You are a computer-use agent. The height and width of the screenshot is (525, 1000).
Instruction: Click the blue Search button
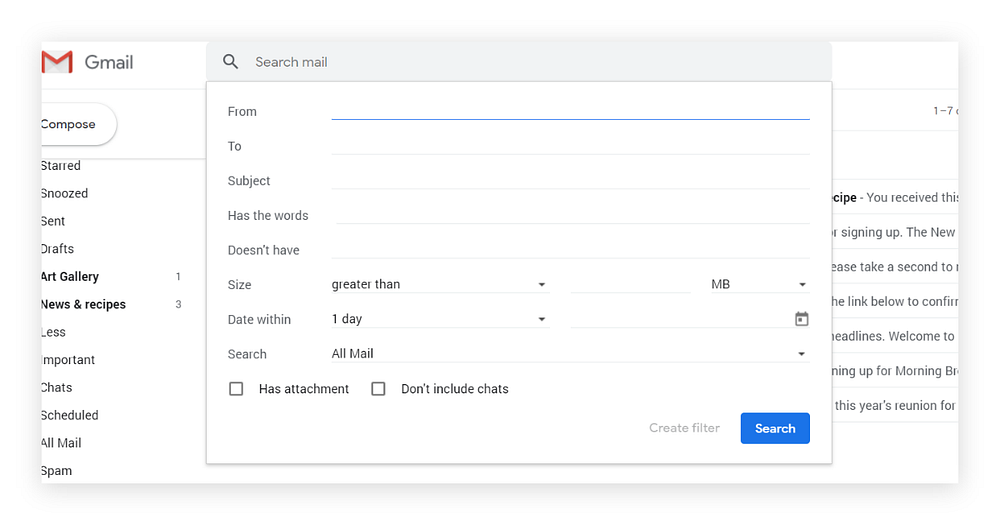pyautogui.click(x=775, y=428)
